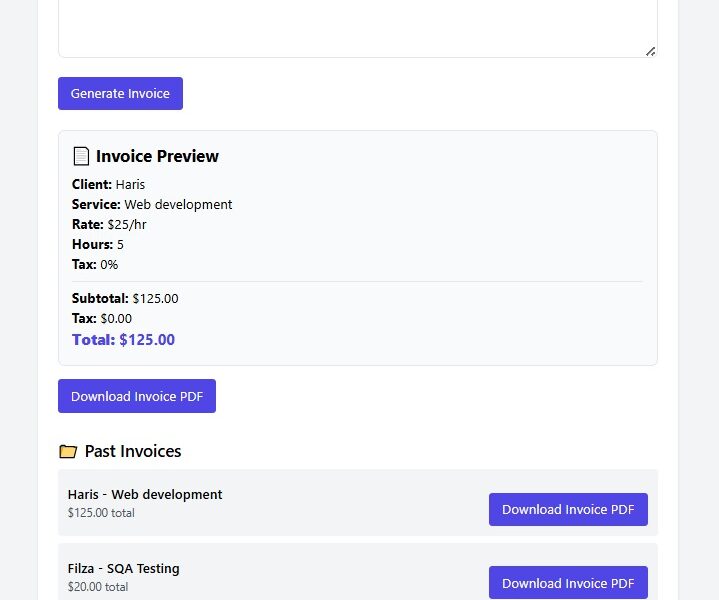The image size is (719, 600).
Task: Click the Client: Haris line
Action: tap(108, 184)
